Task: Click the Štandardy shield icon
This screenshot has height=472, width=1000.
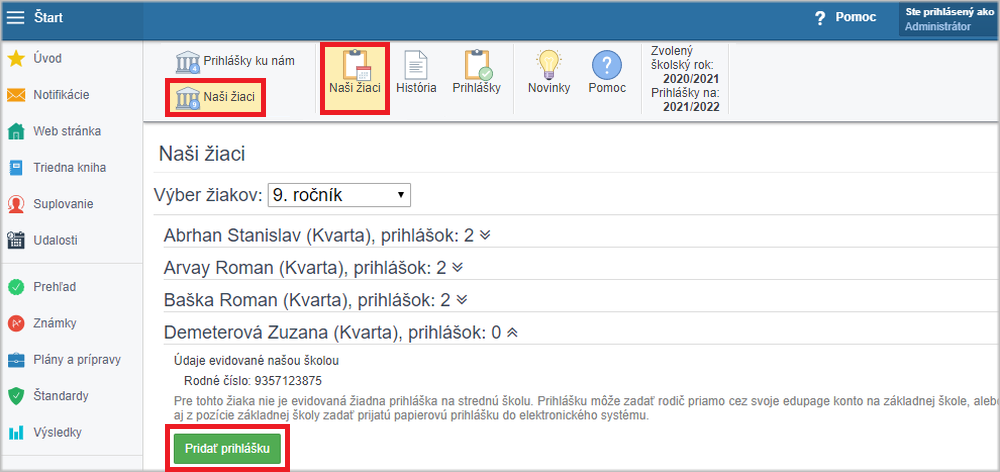Action: pos(15,396)
